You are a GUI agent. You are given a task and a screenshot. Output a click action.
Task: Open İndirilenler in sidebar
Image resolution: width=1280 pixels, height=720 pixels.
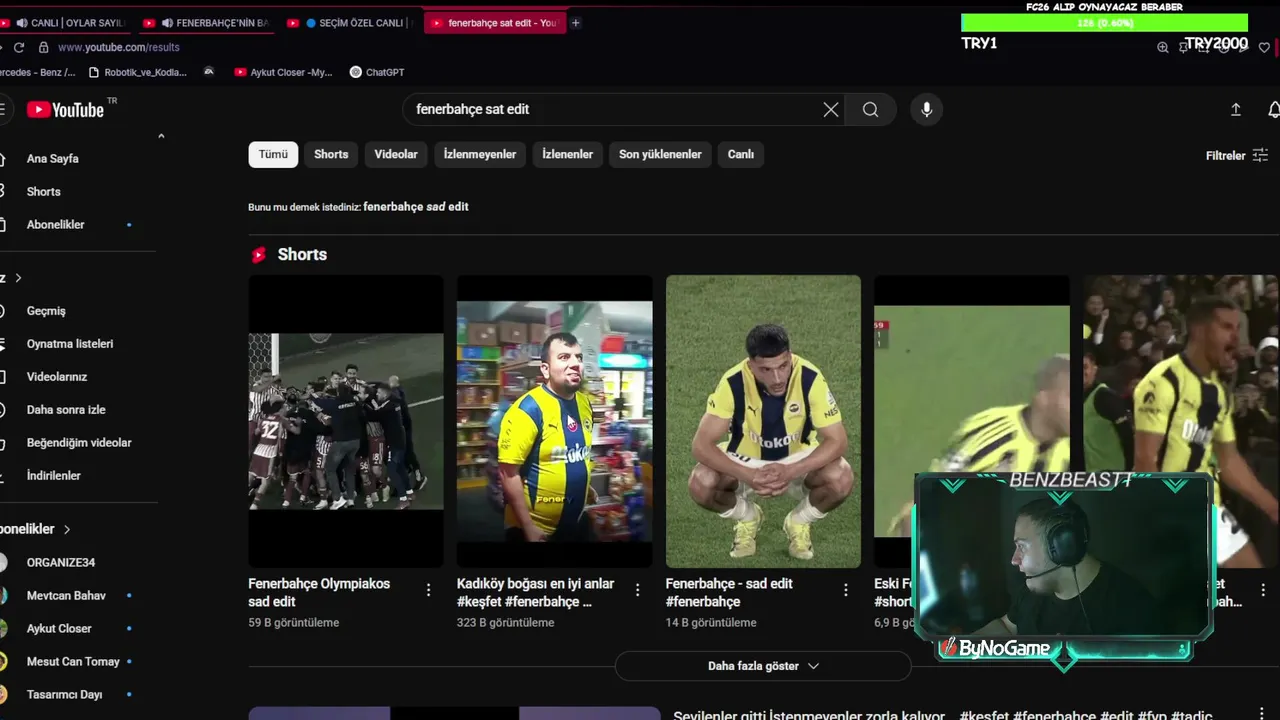54,475
